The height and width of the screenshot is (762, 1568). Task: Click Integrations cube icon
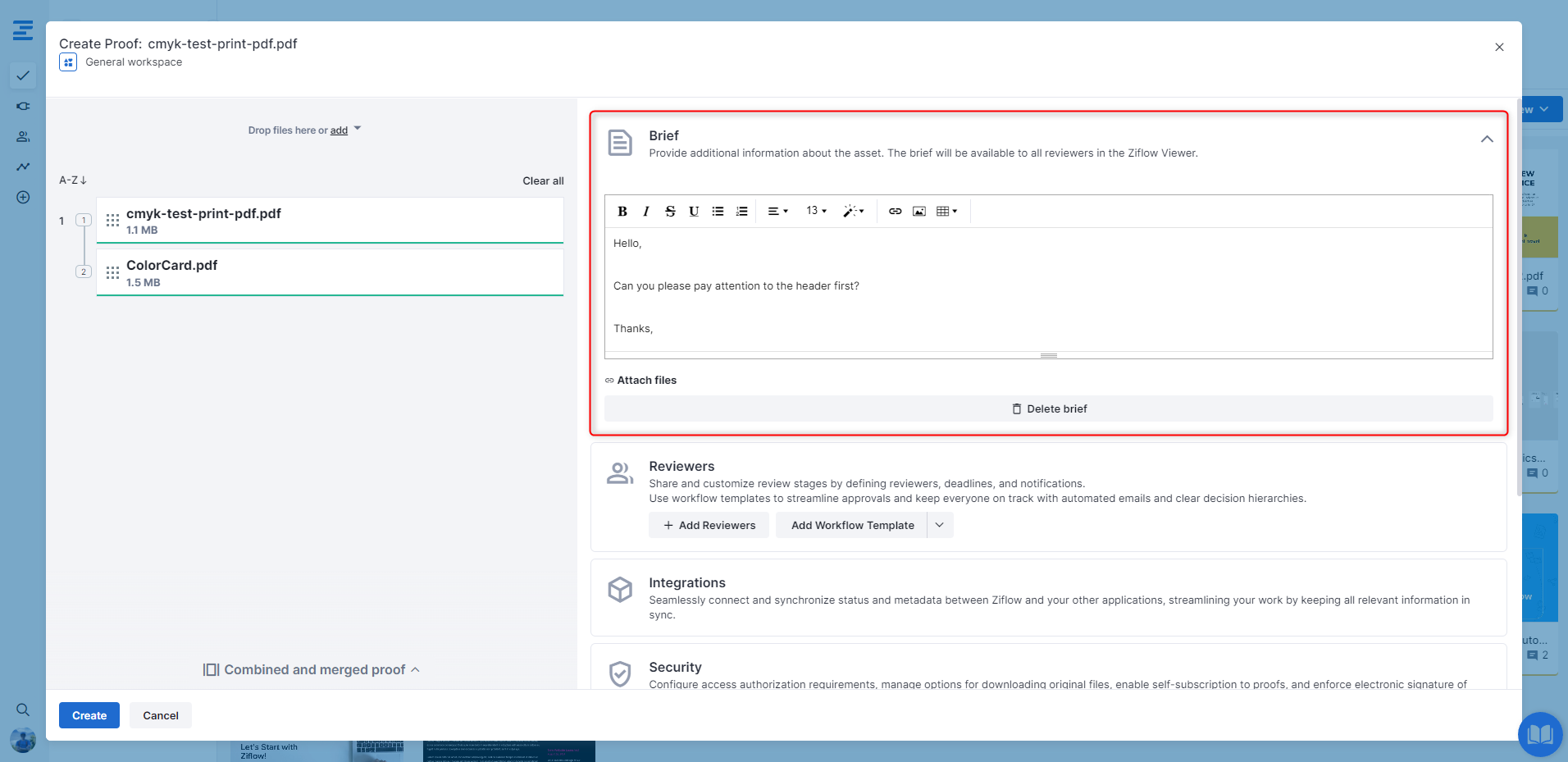pos(620,590)
